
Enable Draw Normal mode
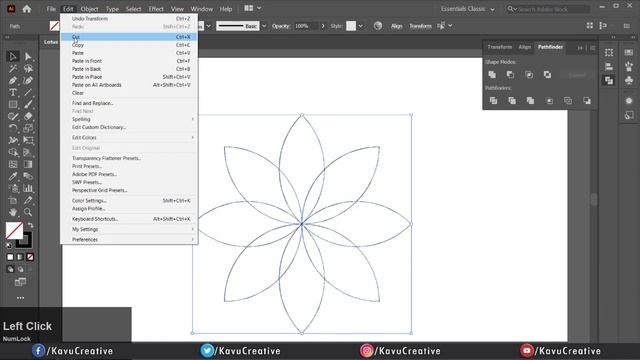[10, 269]
